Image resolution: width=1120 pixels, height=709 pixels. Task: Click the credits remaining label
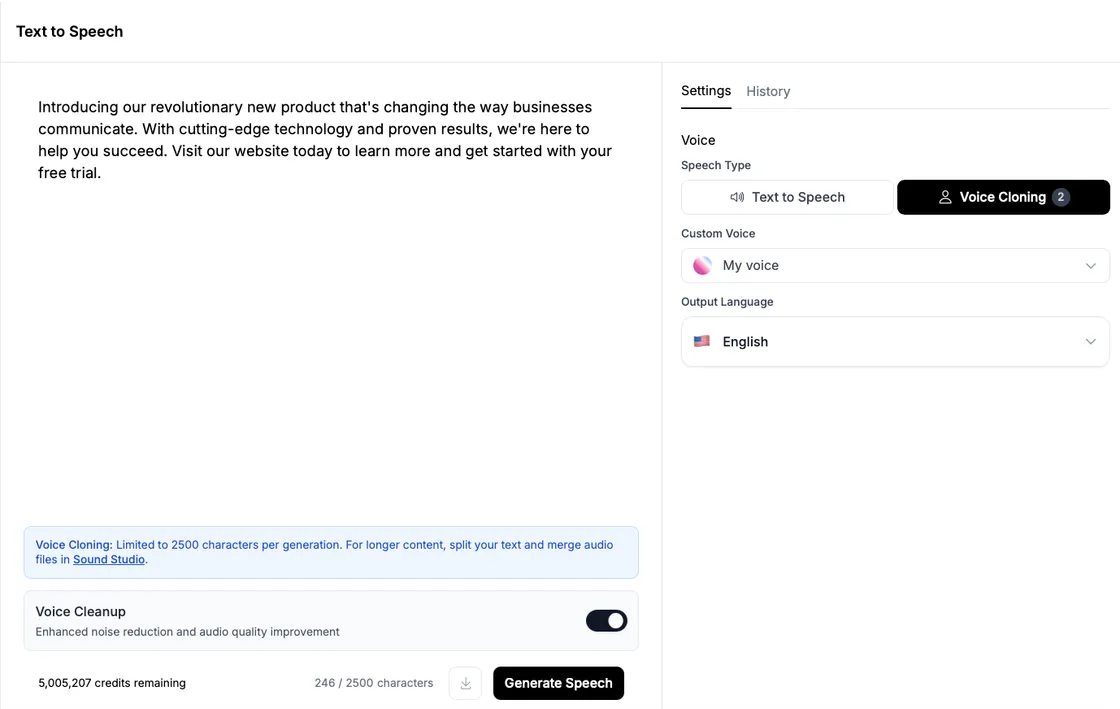(x=112, y=683)
